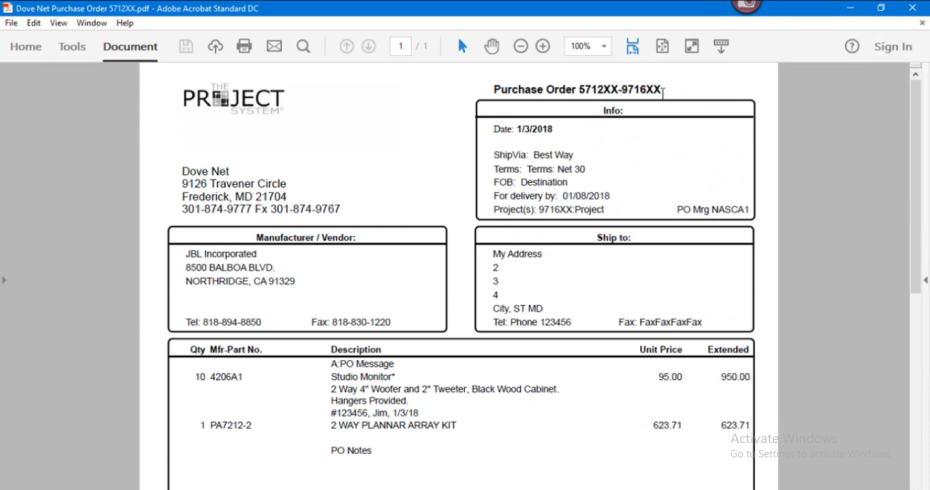Click the vendor Tel: 818-894-8850
The width and height of the screenshot is (930, 490).
tap(223, 323)
